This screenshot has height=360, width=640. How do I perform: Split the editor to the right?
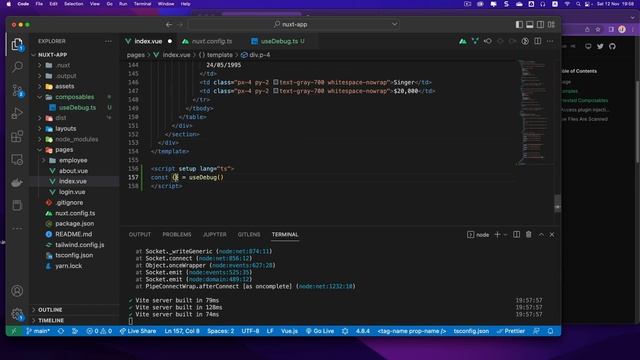(x=538, y=41)
